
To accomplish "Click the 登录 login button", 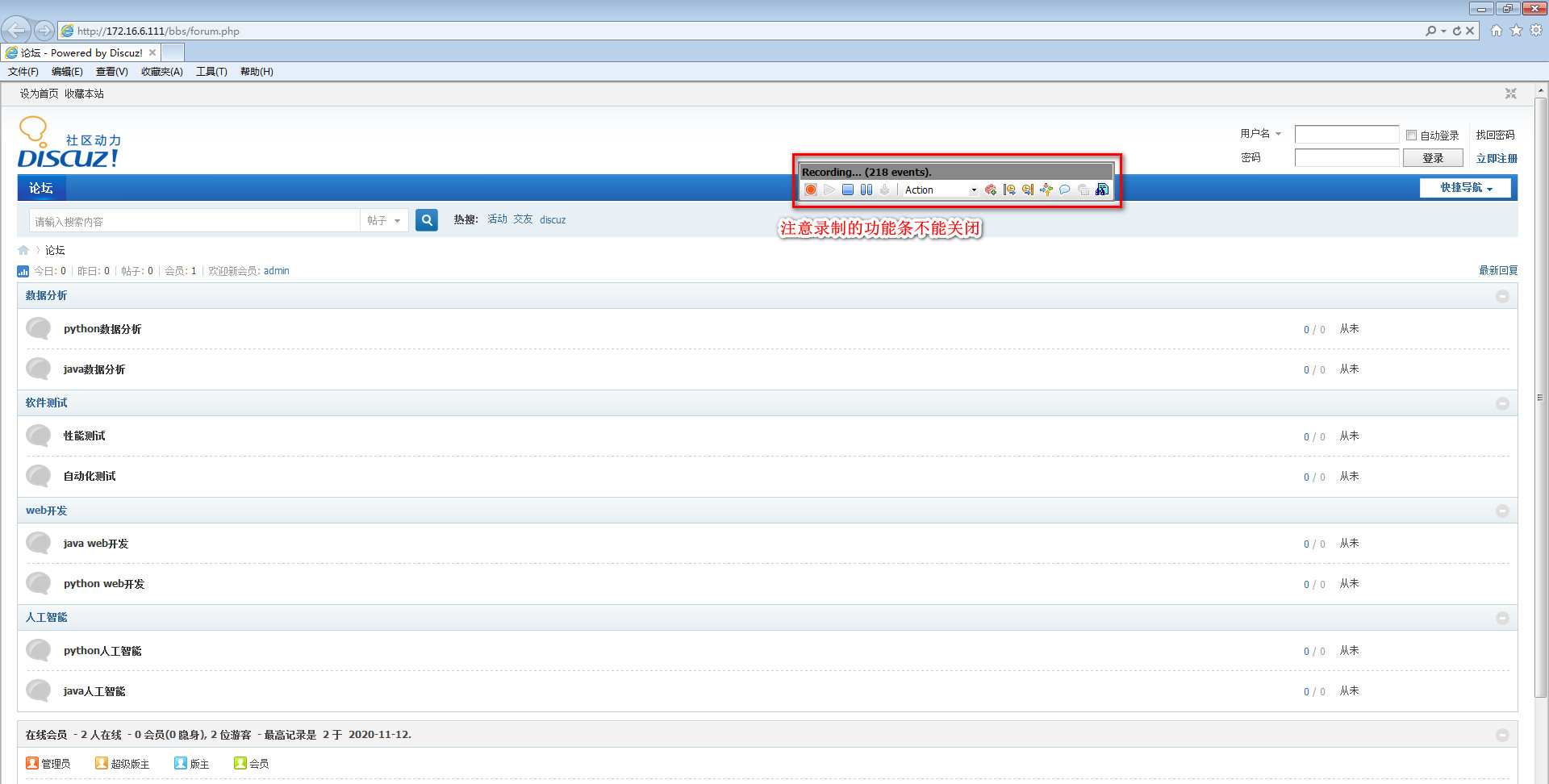I will 1433,157.
